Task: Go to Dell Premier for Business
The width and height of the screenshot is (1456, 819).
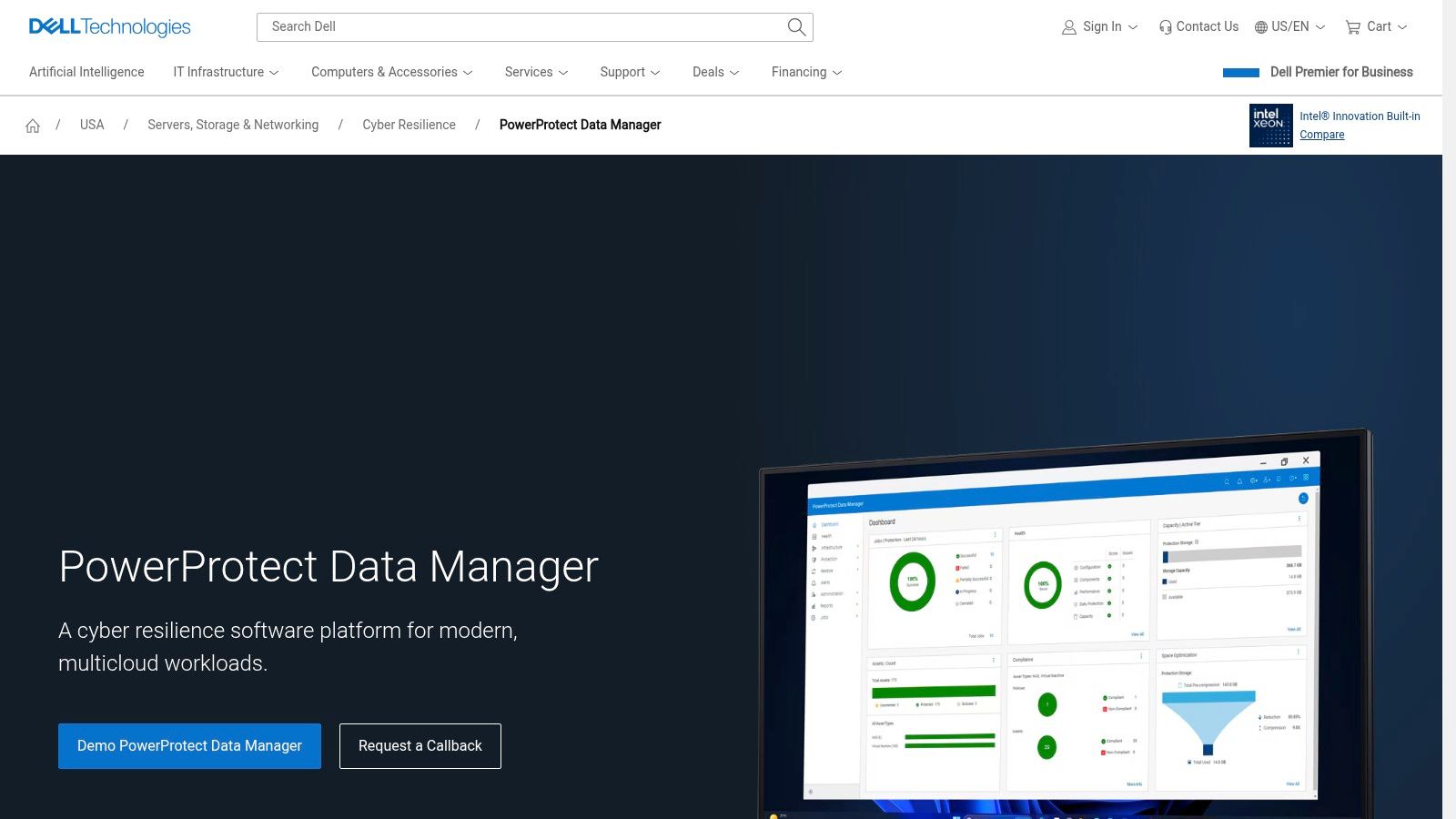Action: point(1340,72)
